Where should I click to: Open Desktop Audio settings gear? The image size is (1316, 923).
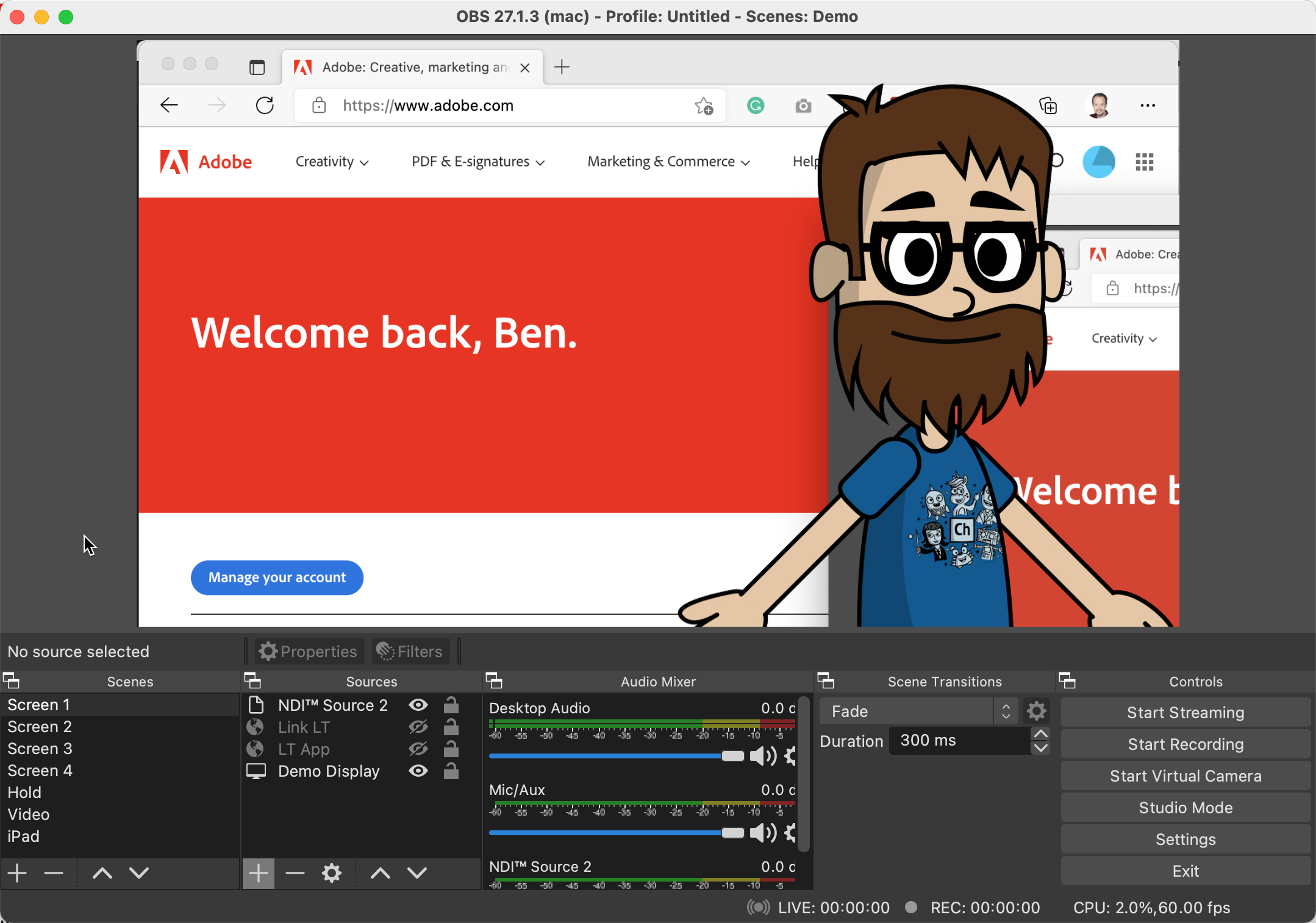pos(790,756)
